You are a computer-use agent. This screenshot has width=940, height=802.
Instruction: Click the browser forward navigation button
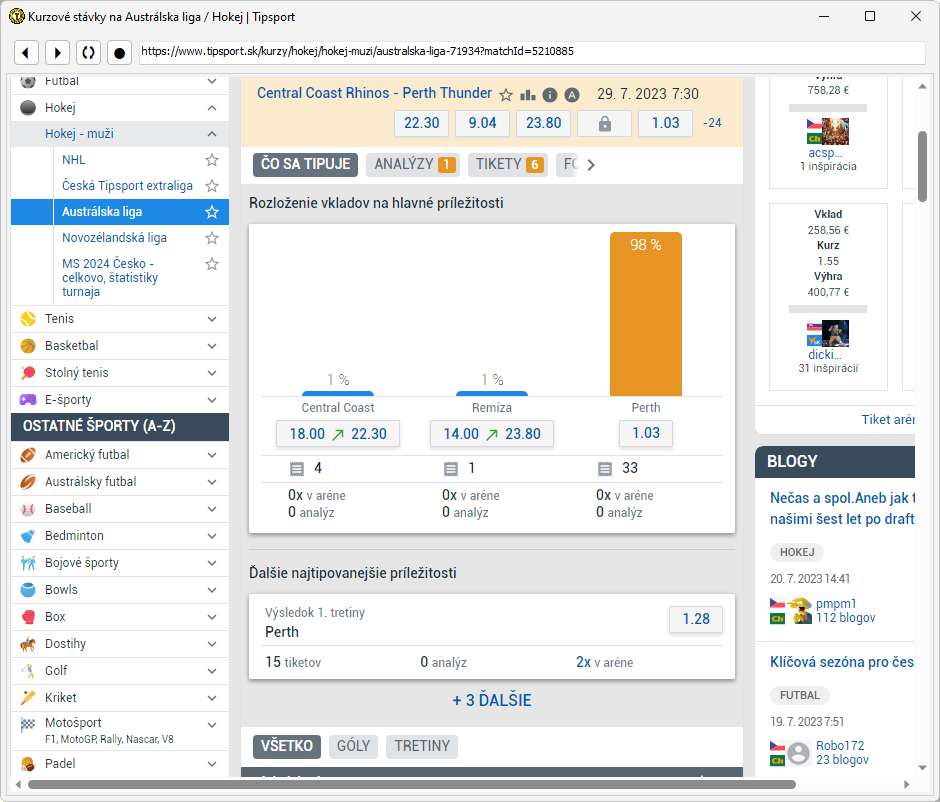tap(58, 53)
